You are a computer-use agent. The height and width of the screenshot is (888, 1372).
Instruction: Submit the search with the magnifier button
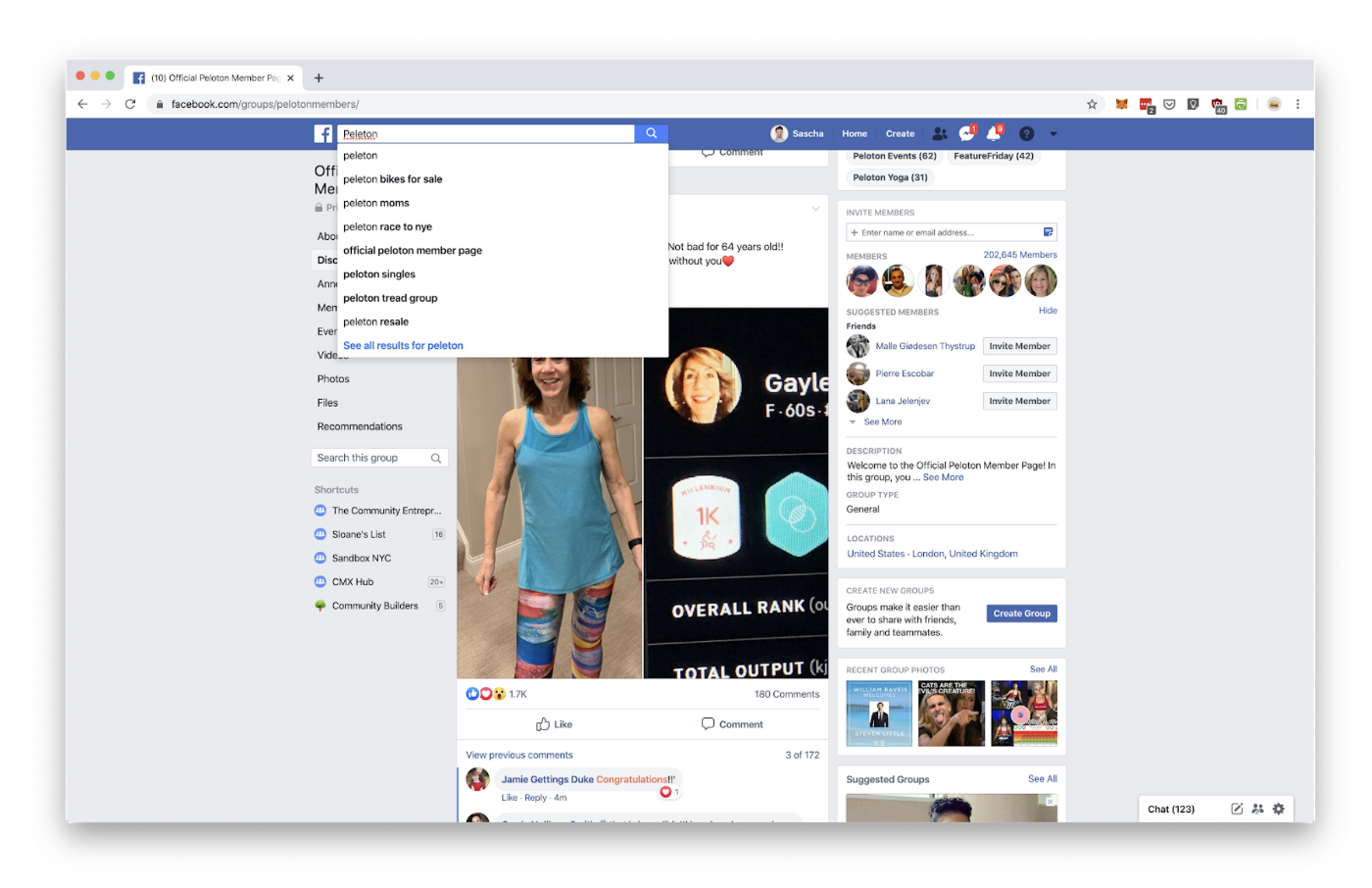tap(652, 133)
